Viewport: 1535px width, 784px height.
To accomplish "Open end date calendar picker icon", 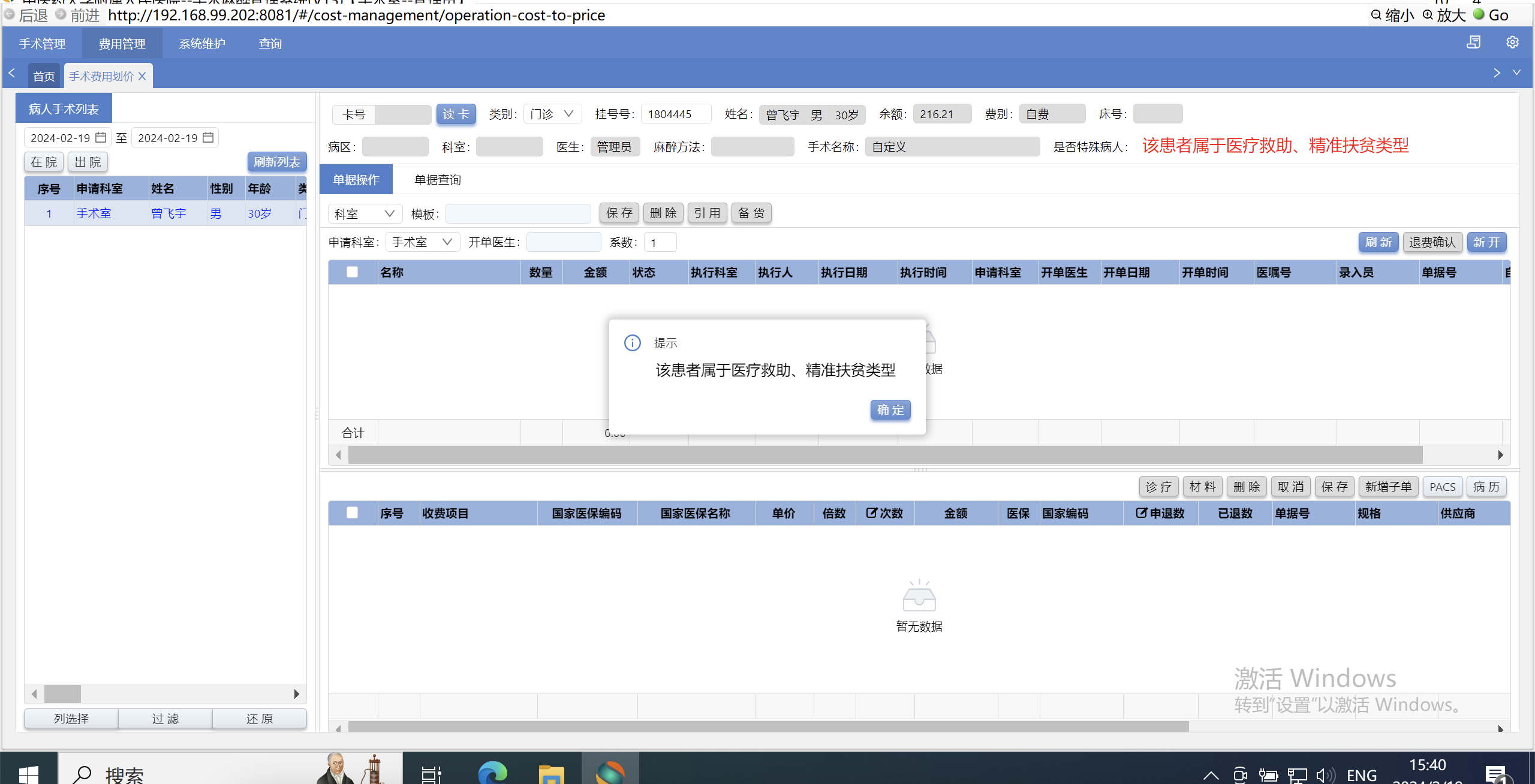I will pos(208,137).
